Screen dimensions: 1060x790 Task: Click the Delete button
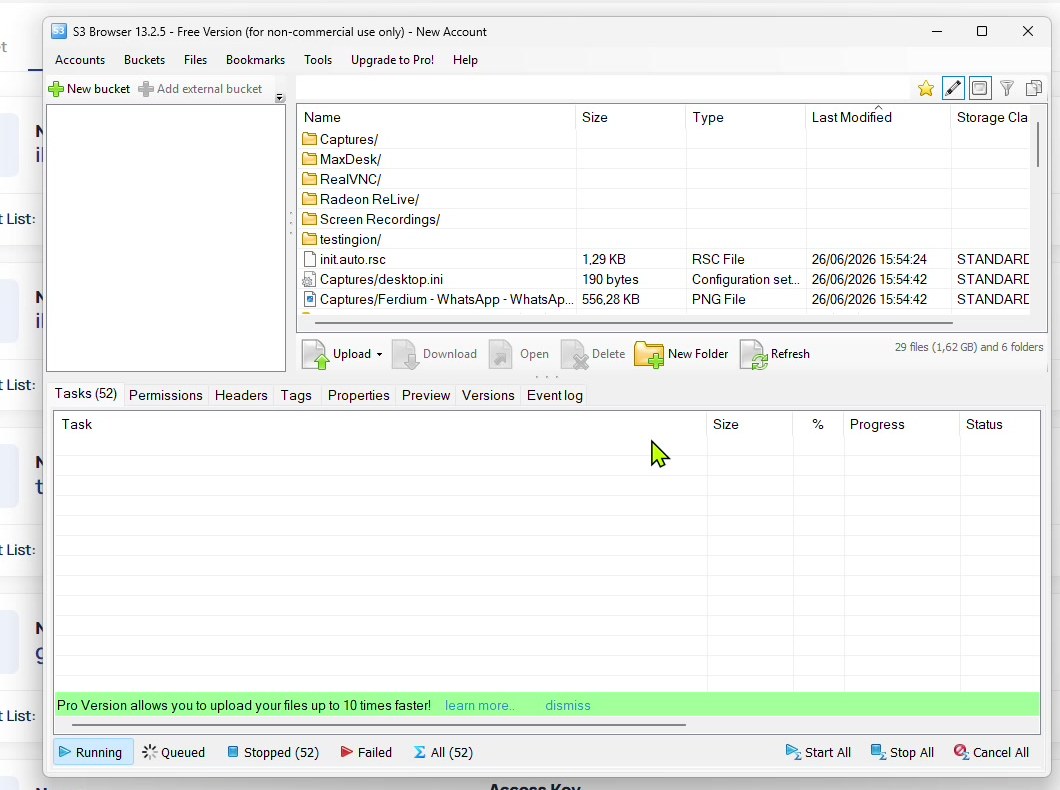pos(593,354)
